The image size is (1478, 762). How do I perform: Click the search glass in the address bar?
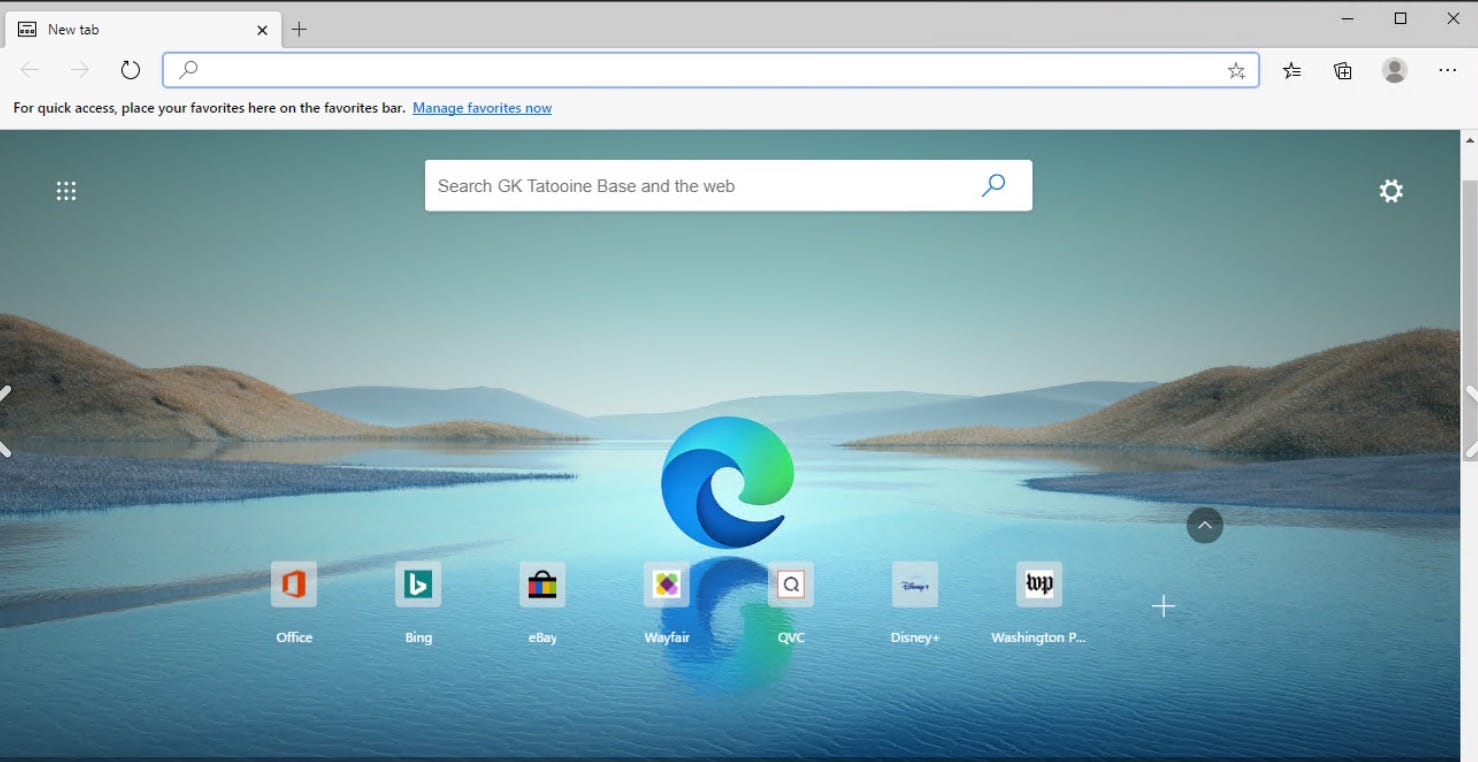188,70
